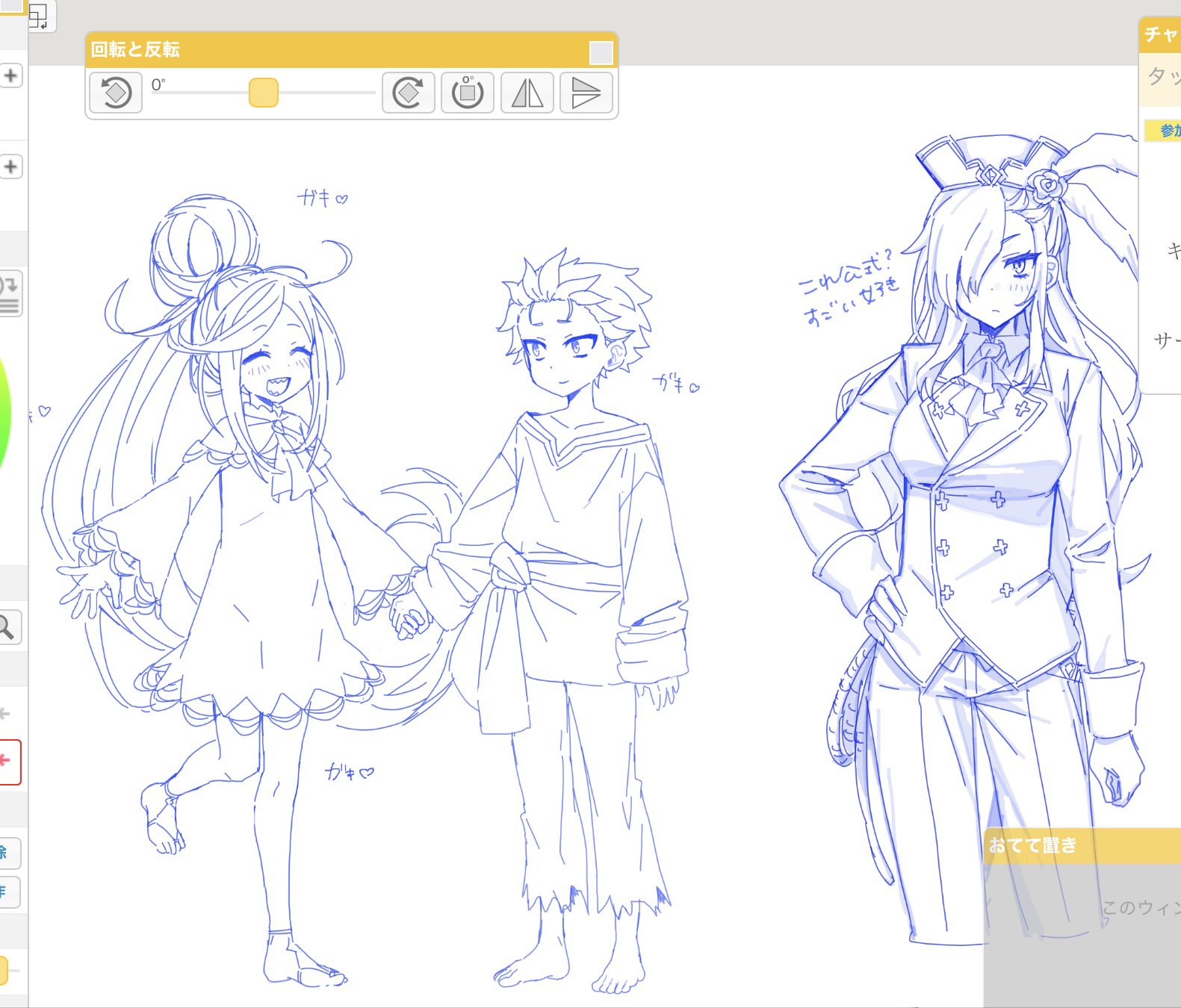The width and height of the screenshot is (1181, 1008).
Task: Click the red-bordered pink arrow button
Action: (x=7, y=762)
